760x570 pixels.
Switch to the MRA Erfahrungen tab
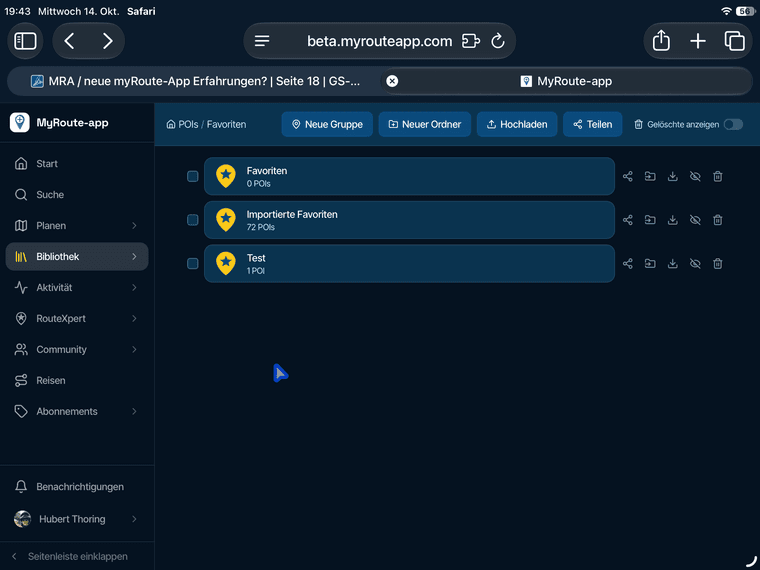click(194, 81)
